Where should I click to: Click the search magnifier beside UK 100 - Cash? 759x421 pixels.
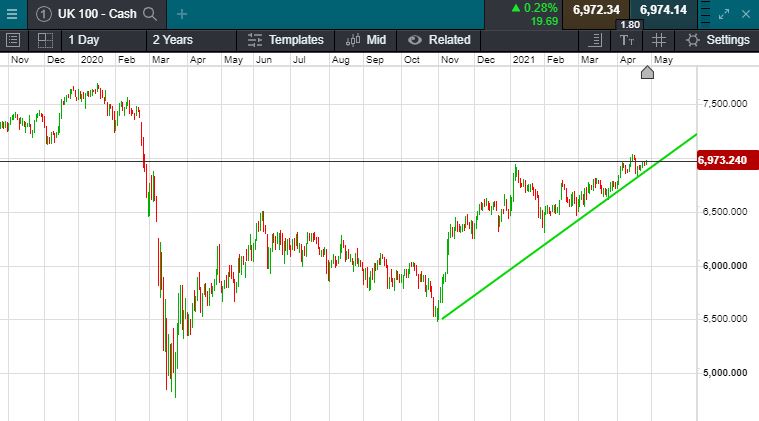point(150,14)
